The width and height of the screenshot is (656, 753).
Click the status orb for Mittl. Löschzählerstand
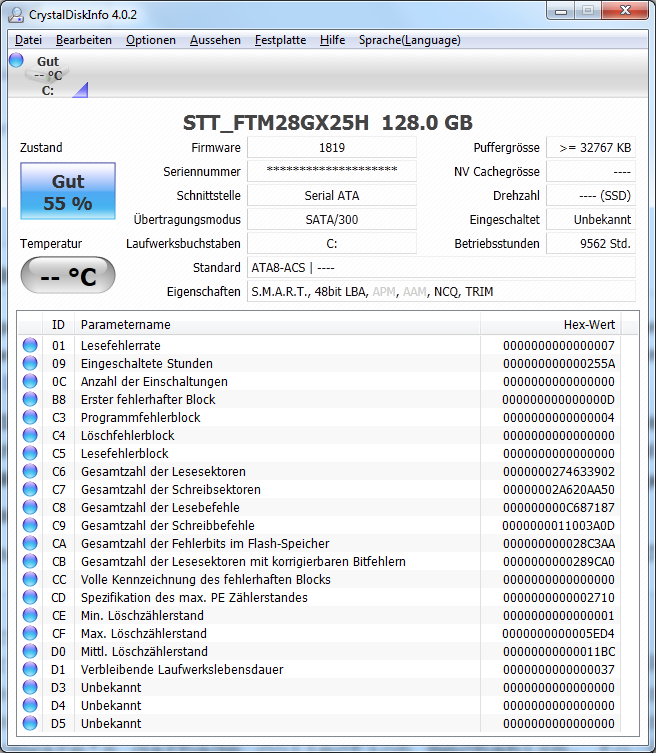(x=30, y=651)
